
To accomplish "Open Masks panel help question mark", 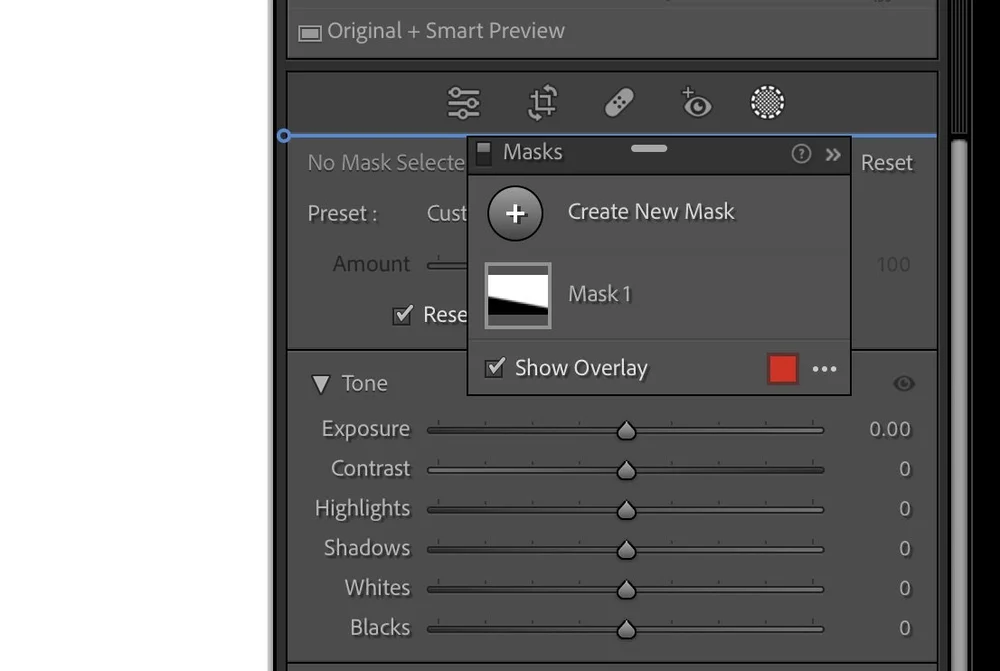I will pyautogui.click(x=801, y=154).
